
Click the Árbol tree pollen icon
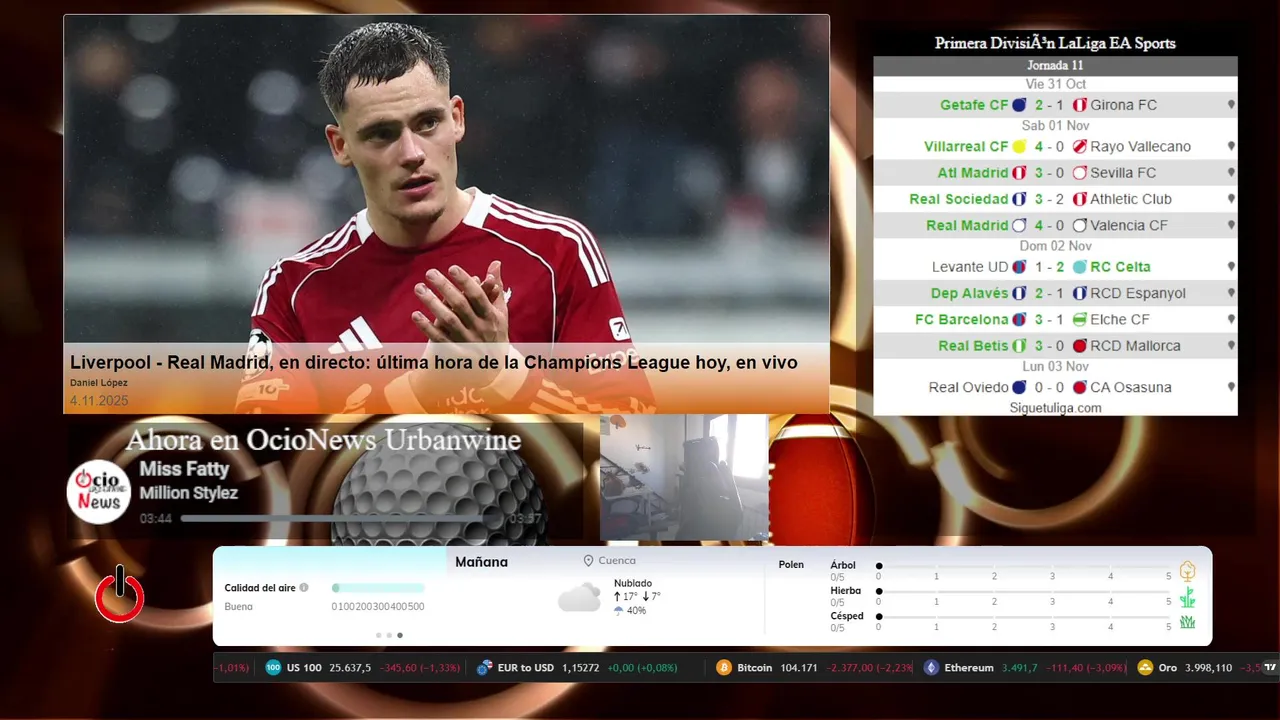click(1187, 572)
